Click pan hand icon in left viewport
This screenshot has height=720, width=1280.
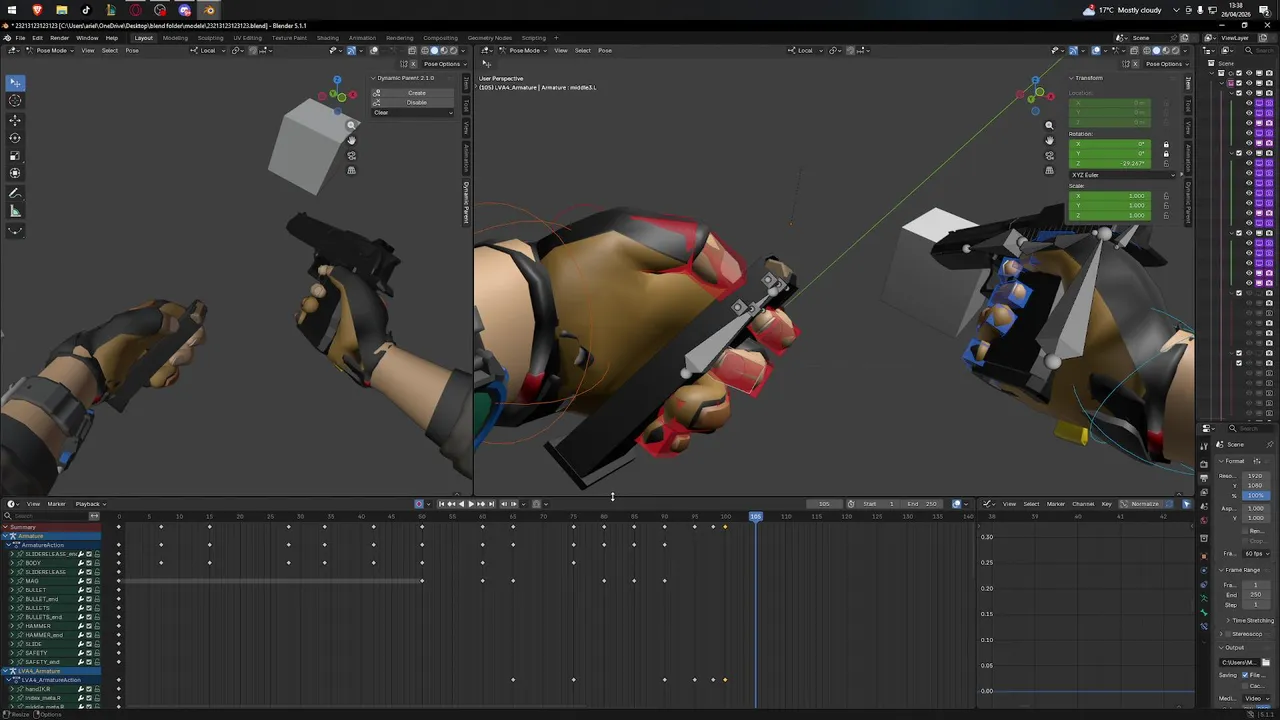point(351,140)
